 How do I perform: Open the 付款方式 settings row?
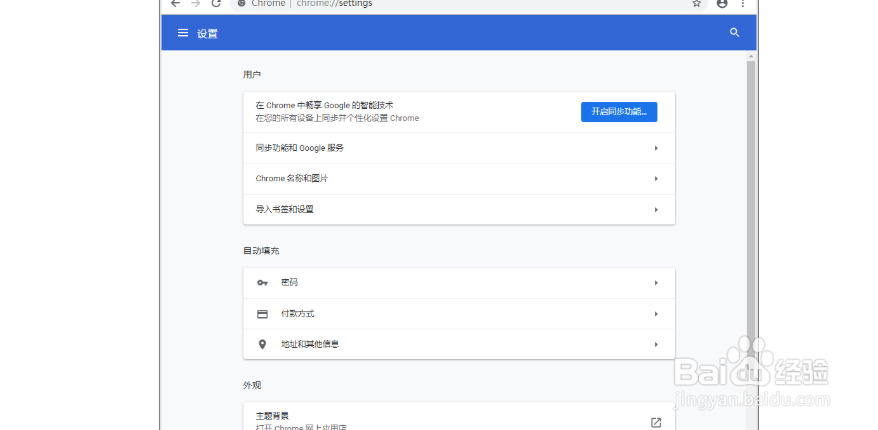coord(459,314)
